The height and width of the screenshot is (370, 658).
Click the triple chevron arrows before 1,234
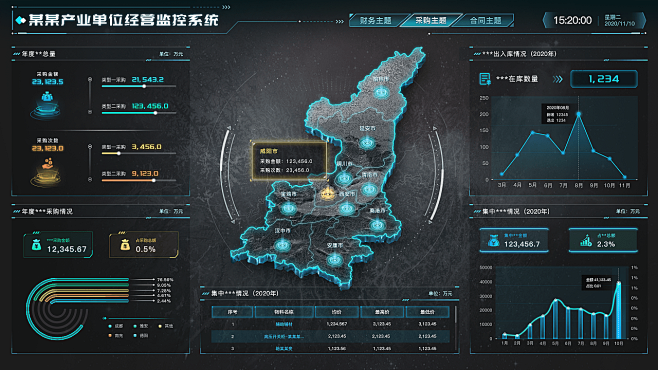pos(557,79)
